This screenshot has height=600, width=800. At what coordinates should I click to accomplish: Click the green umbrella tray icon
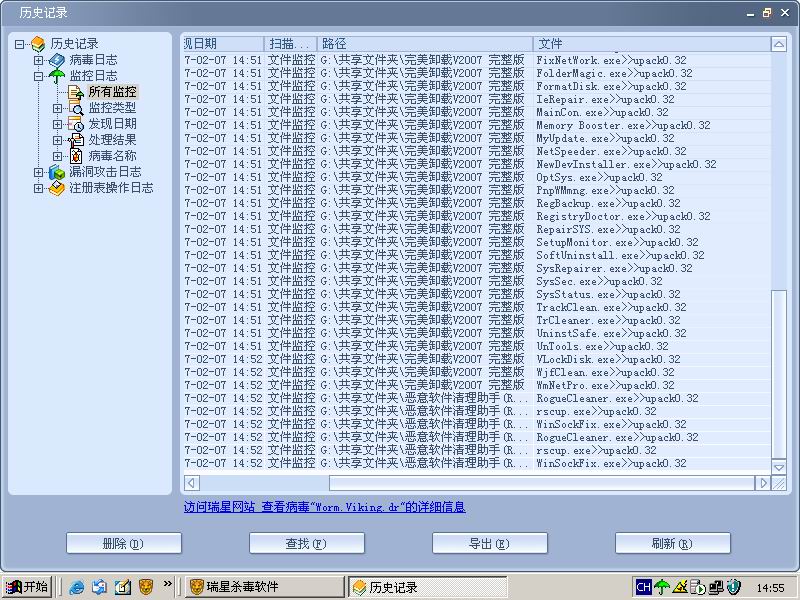[x=662, y=587]
